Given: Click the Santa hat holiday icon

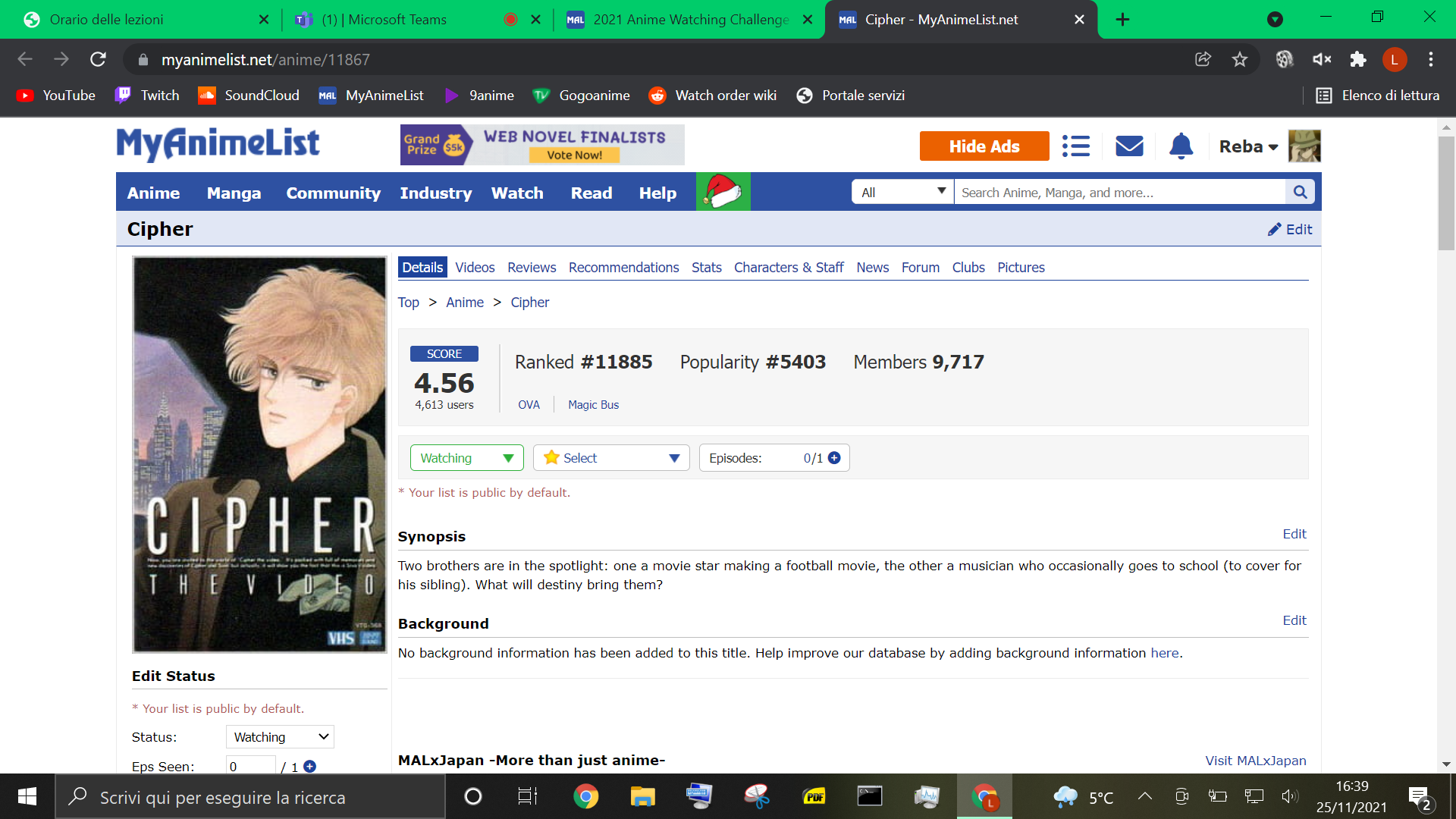Looking at the screenshot, I should (723, 192).
